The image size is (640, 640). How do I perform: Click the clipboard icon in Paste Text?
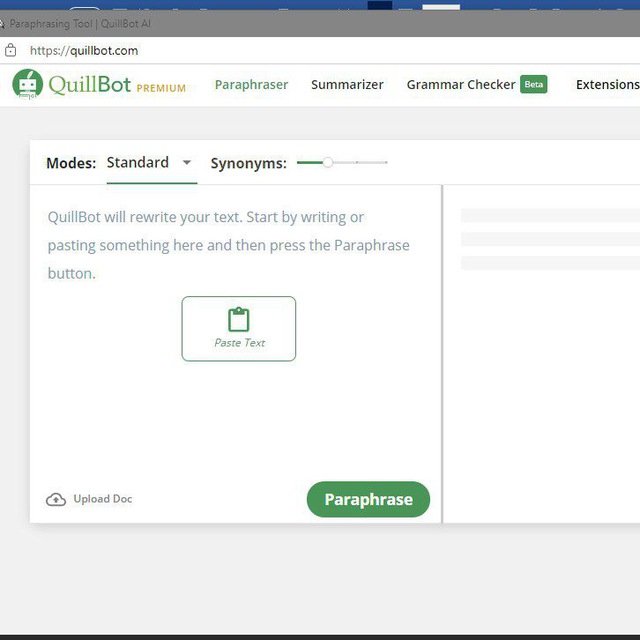[x=238, y=319]
